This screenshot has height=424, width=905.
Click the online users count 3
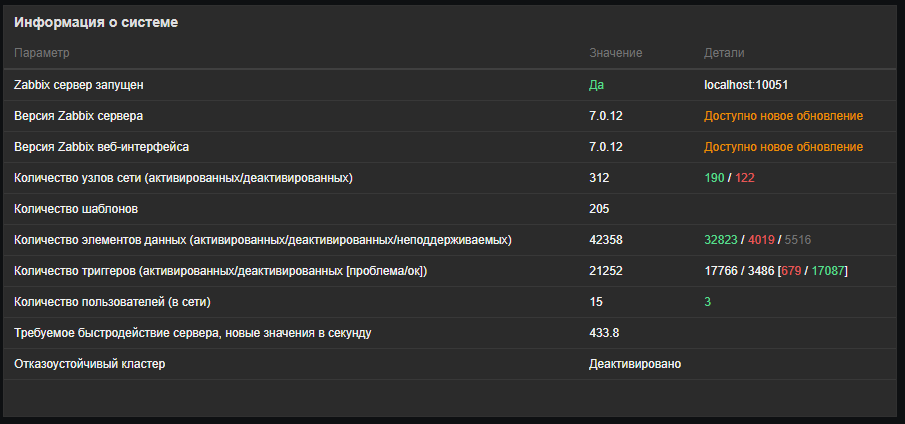(707, 302)
